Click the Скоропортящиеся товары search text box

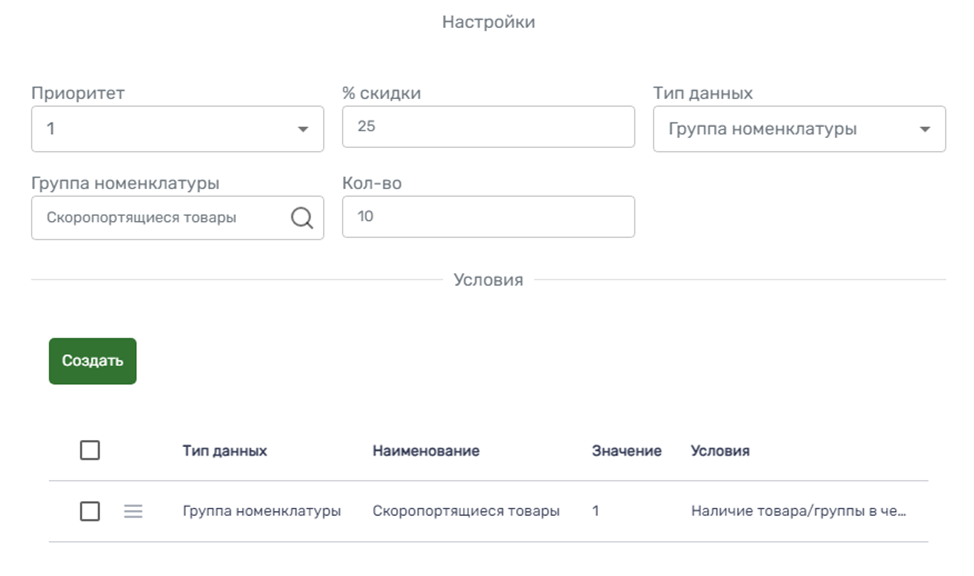click(160, 217)
